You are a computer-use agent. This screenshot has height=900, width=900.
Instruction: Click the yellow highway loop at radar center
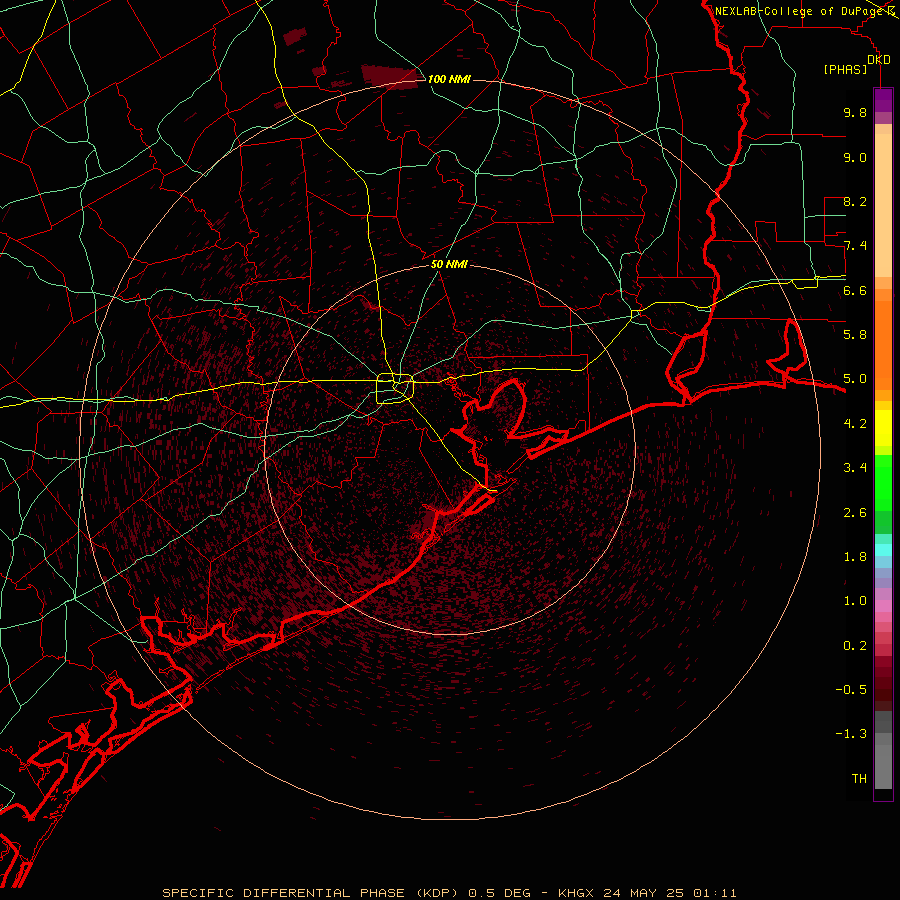[395, 388]
